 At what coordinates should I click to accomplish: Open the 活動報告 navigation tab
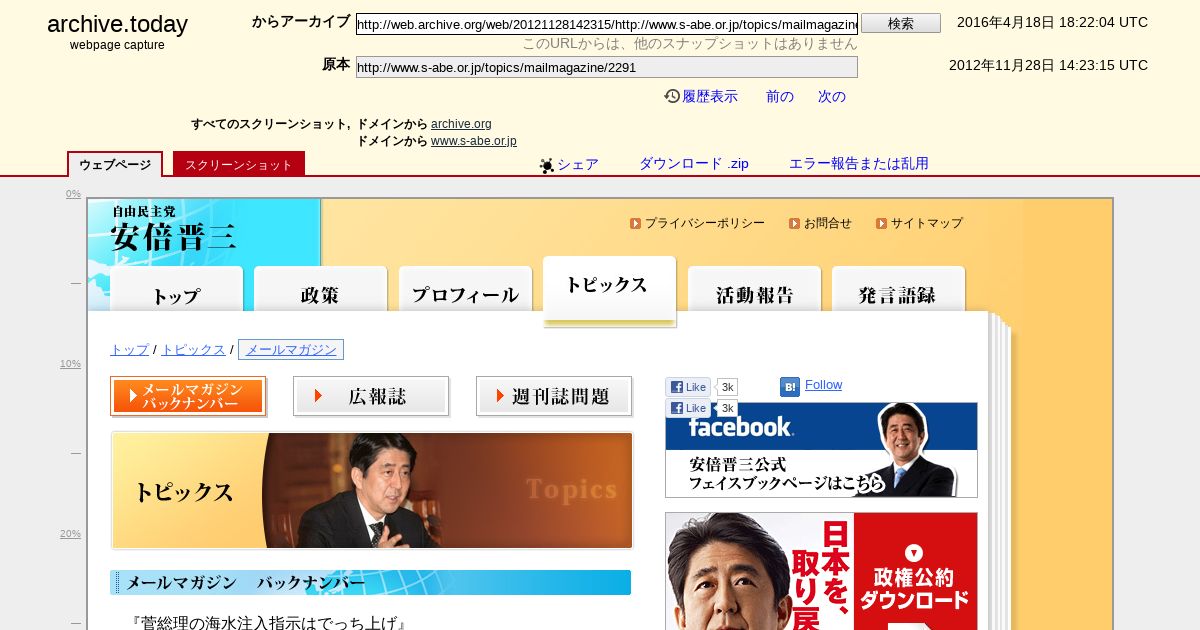tap(754, 289)
